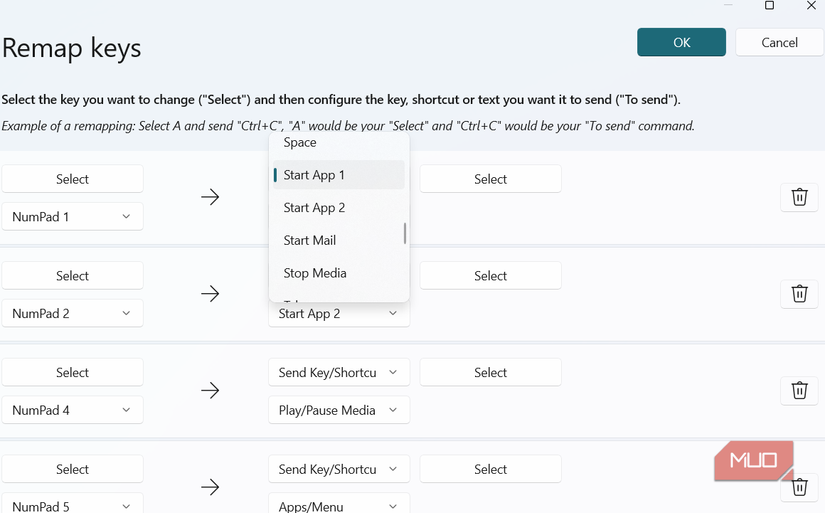Remove the NumPad 4 mapping with trash icon

(799, 390)
